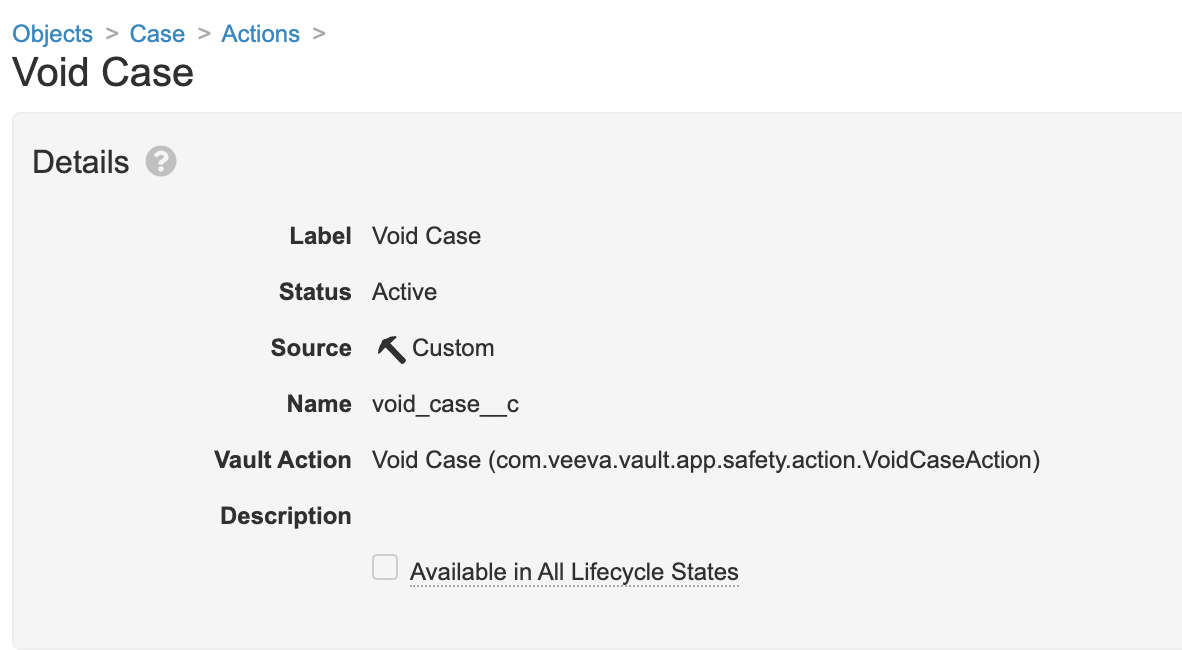The width and height of the screenshot is (1182, 650).
Task: Click the breadcrumb separator after Actions
Action: coord(319,33)
